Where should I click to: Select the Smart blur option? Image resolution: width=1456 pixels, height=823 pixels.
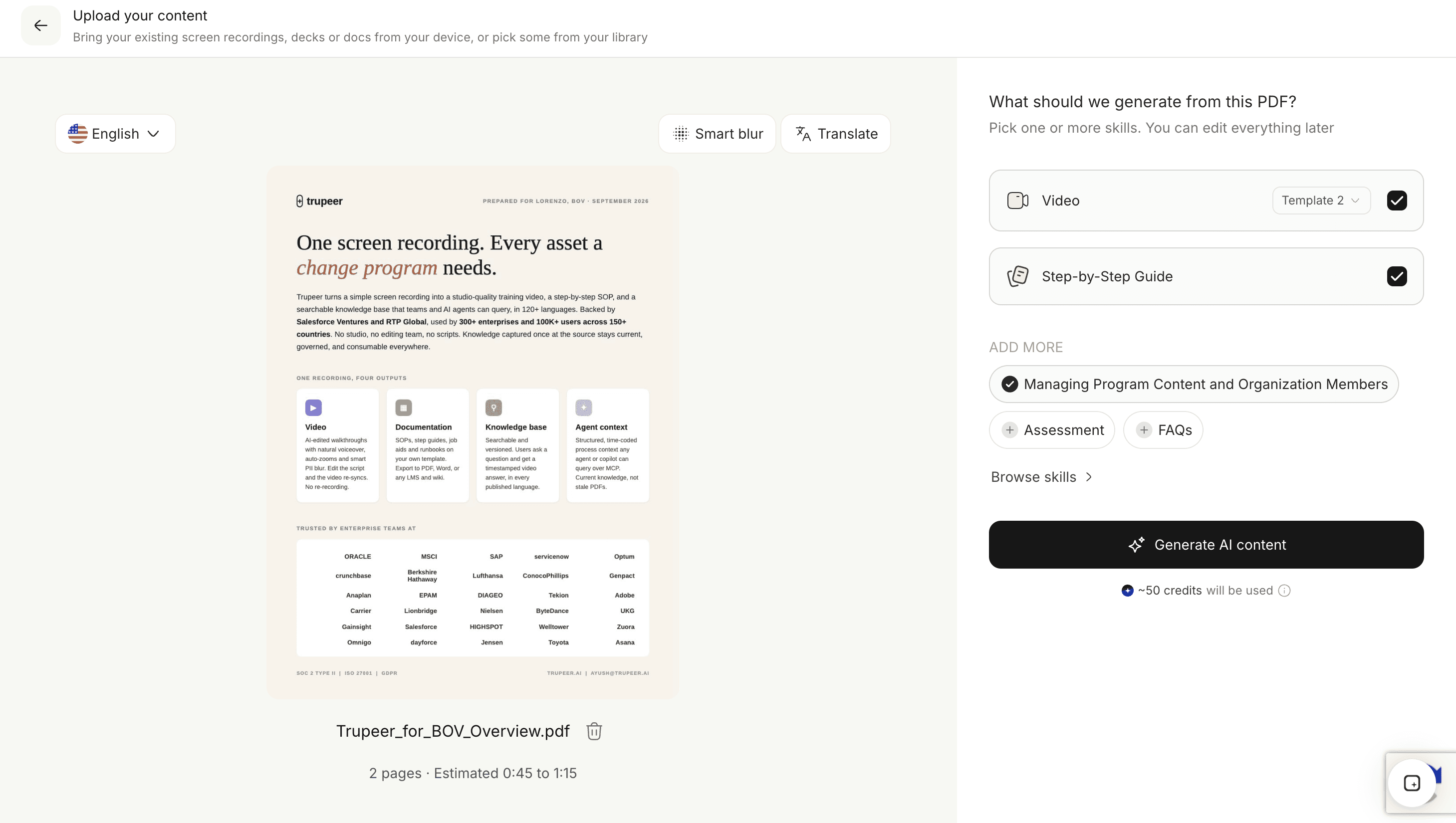coord(717,134)
